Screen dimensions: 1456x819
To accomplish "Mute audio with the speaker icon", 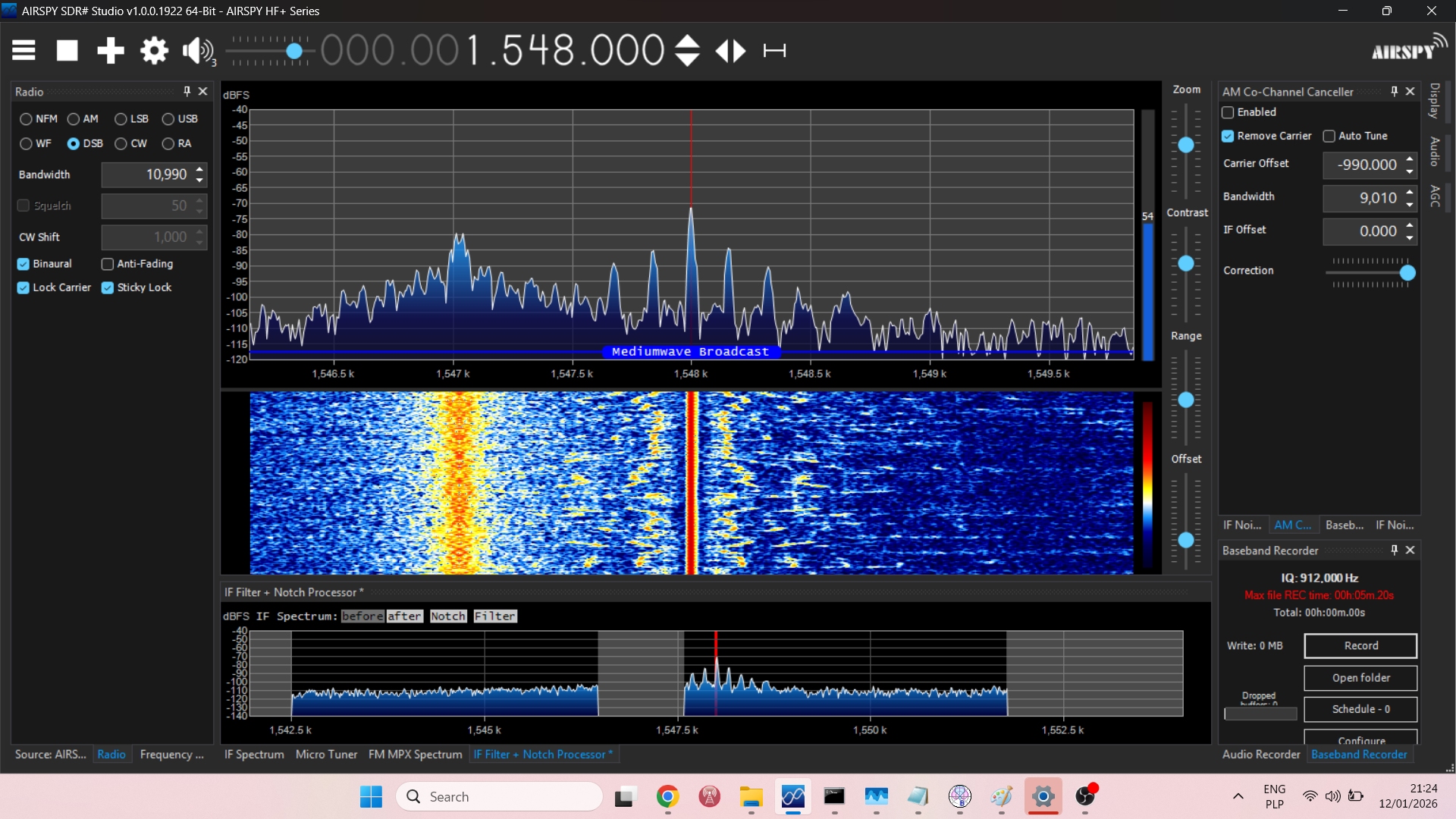I will (x=196, y=51).
